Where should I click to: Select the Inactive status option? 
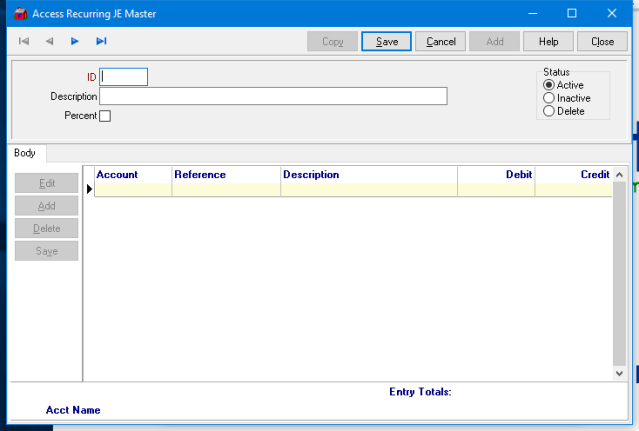pyautogui.click(x=548, y=98)
